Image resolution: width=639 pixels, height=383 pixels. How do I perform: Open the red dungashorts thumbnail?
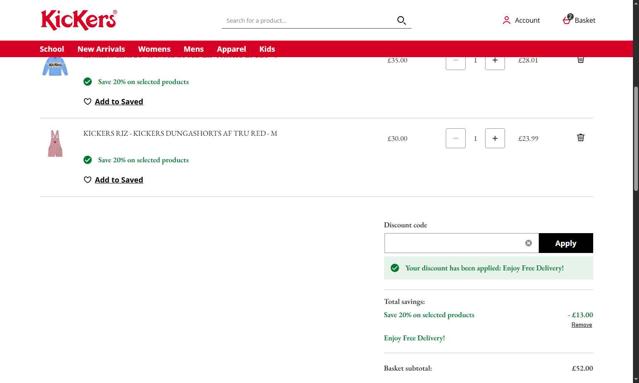[55, 143]
